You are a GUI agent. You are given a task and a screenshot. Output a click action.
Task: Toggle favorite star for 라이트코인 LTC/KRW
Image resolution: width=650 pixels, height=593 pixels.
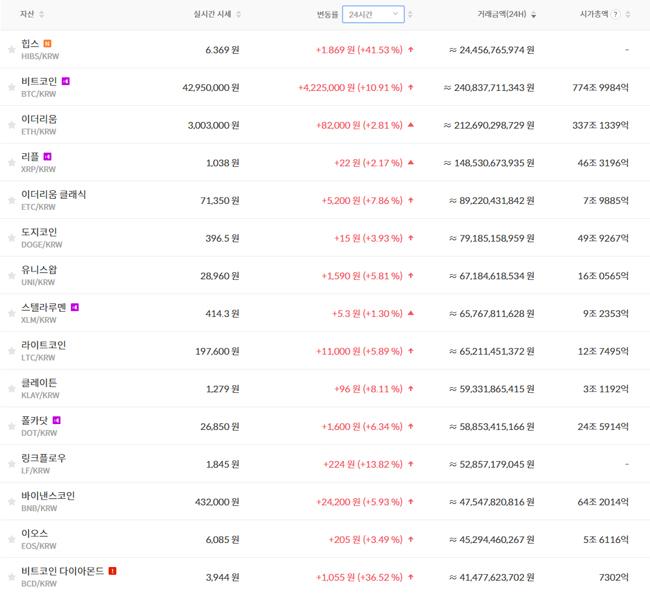pos(12,351)
